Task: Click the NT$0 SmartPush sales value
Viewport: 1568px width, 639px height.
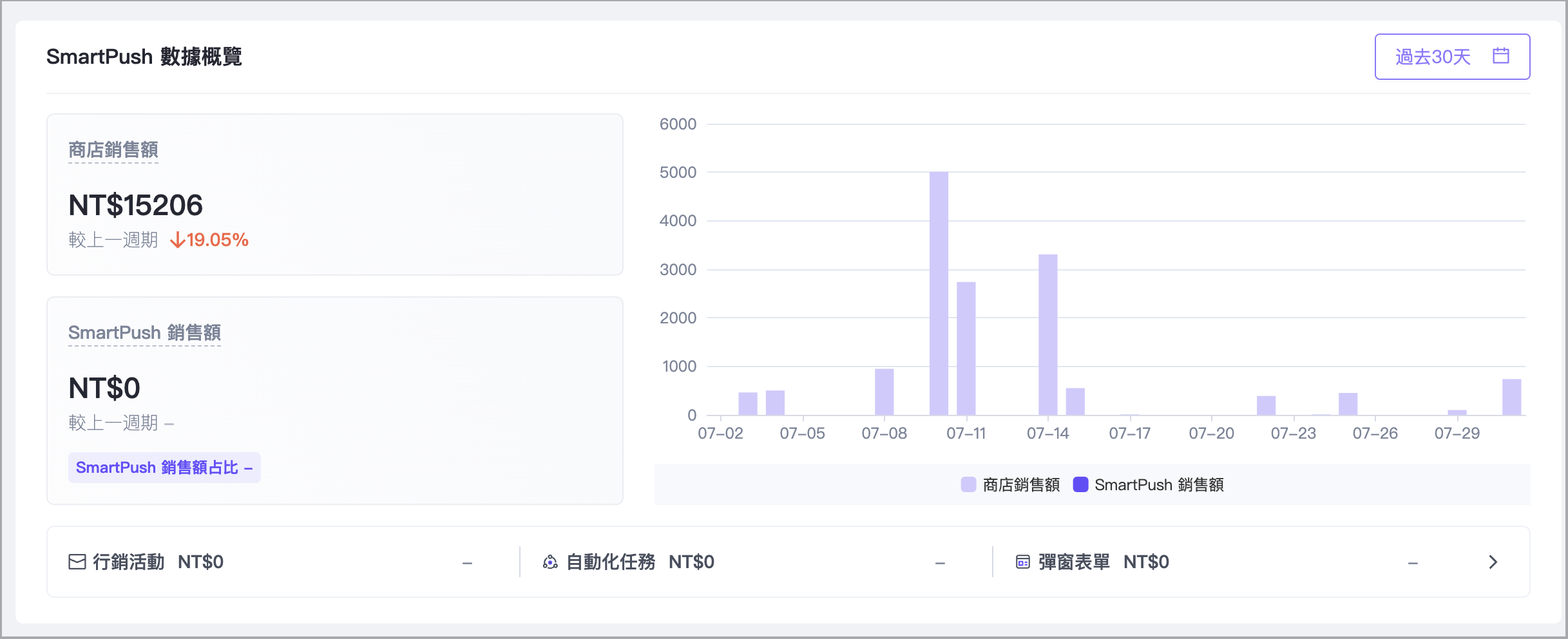Action: click(104, 388)
